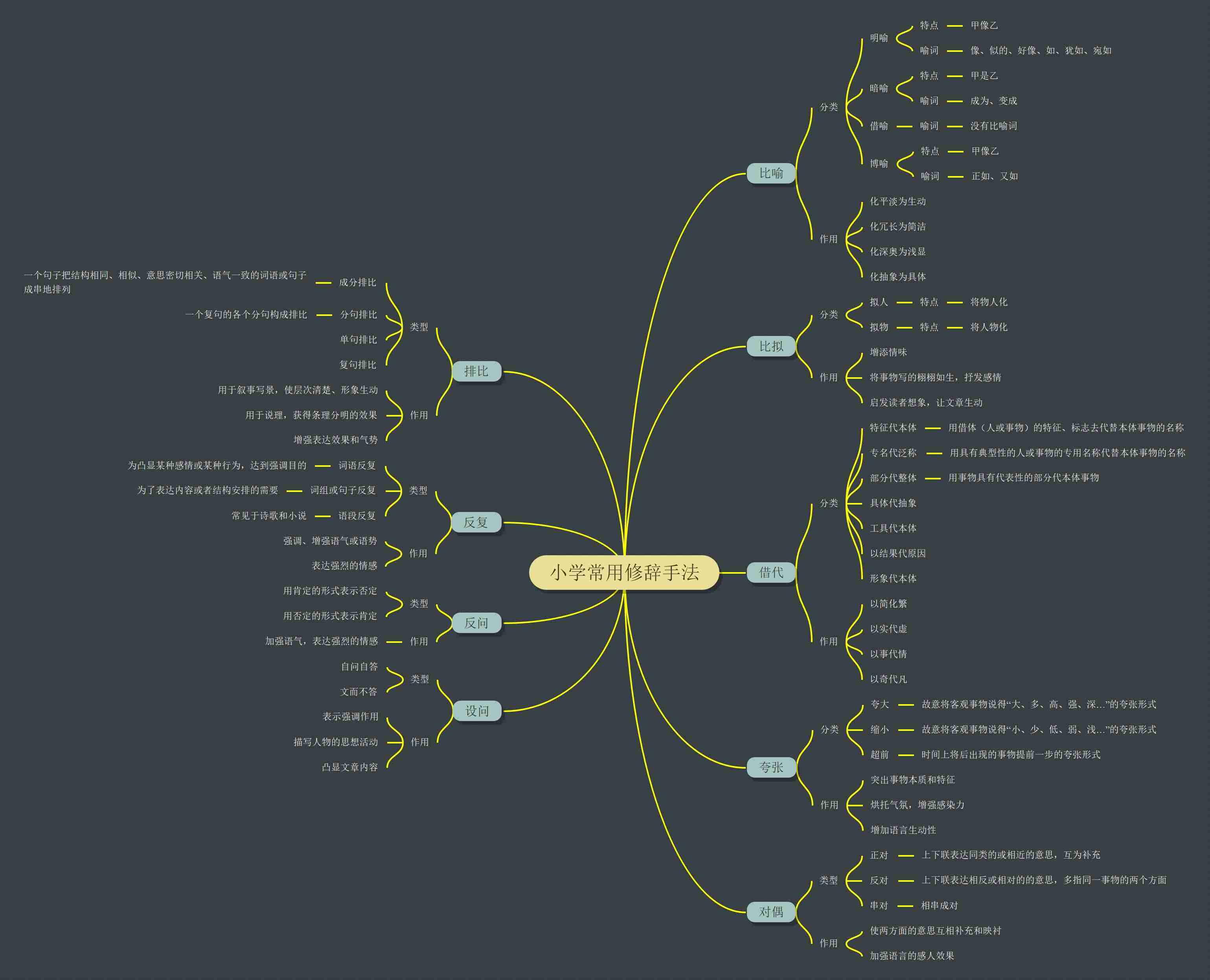Viewport: 1210px width, 980px height.
Task: Click the 相串成对 leaf
Action: [940, 905]
